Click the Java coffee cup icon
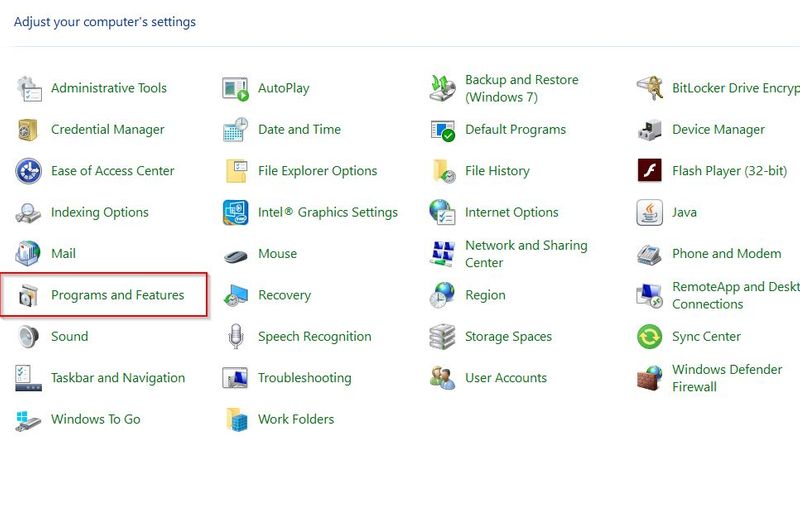 [650, 212]
